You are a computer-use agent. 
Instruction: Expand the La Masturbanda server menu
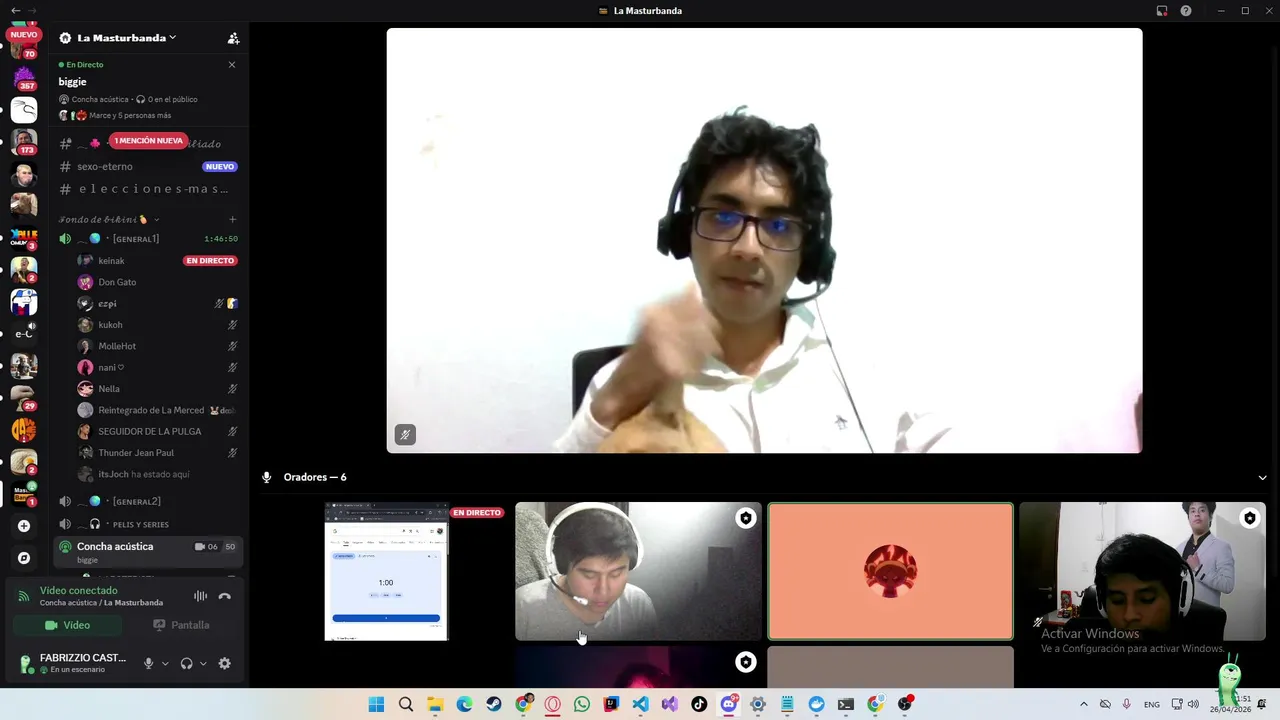[126, 38]
